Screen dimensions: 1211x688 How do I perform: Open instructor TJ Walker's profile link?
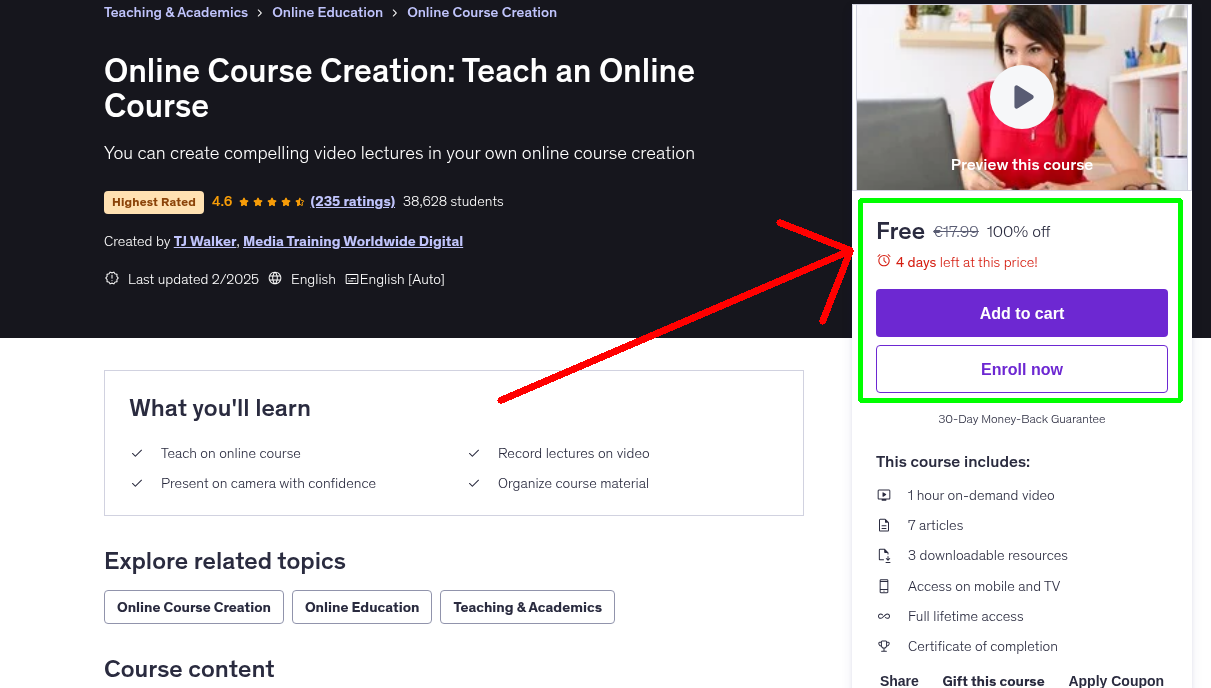click(x=204, y=241)
